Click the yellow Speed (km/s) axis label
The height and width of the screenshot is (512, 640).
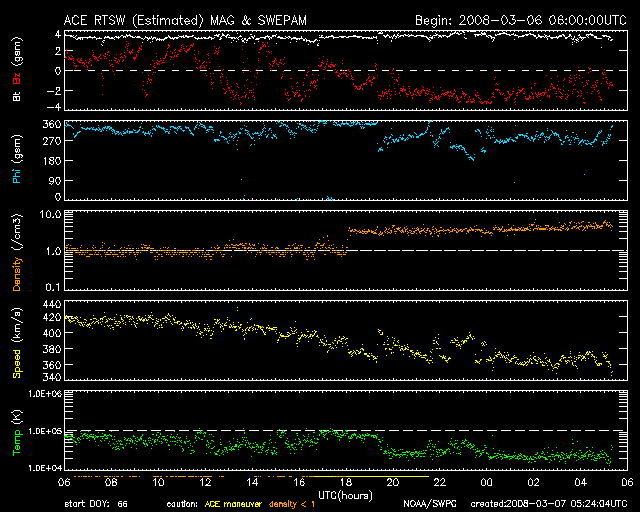(17, 341)
